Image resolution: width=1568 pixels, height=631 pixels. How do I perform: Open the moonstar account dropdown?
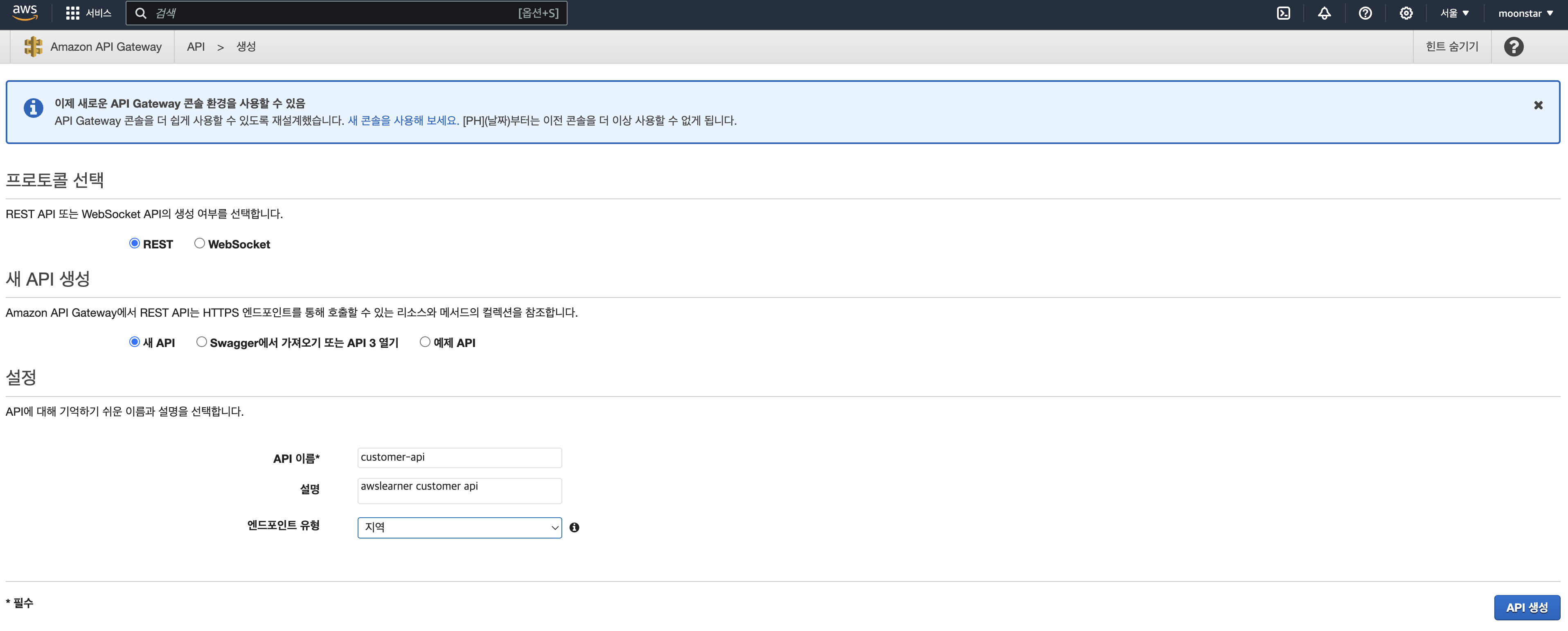coord(1525,14)
